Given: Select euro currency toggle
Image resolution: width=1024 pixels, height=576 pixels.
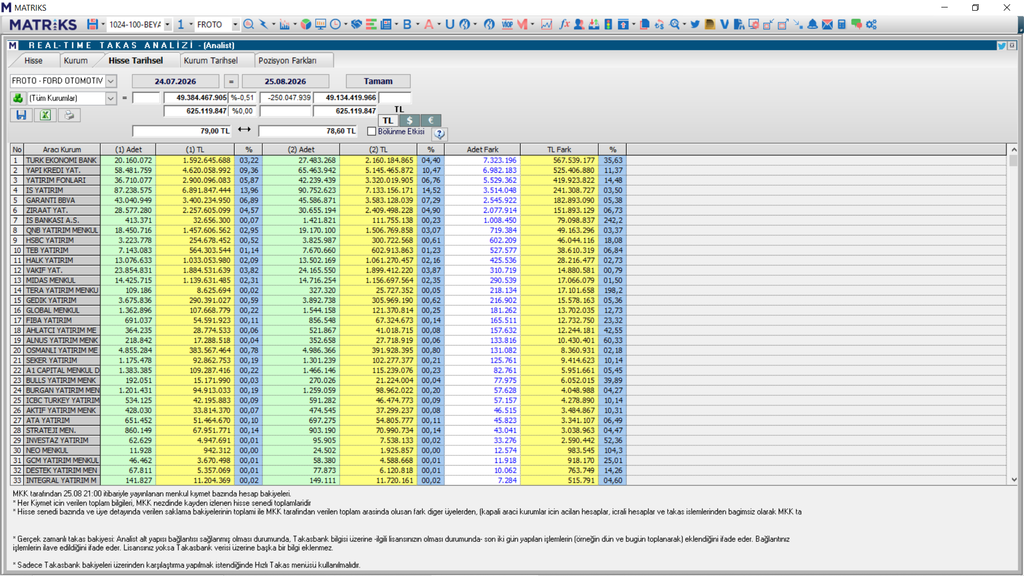Looking at the screenshot, I should tap(430, 120).
